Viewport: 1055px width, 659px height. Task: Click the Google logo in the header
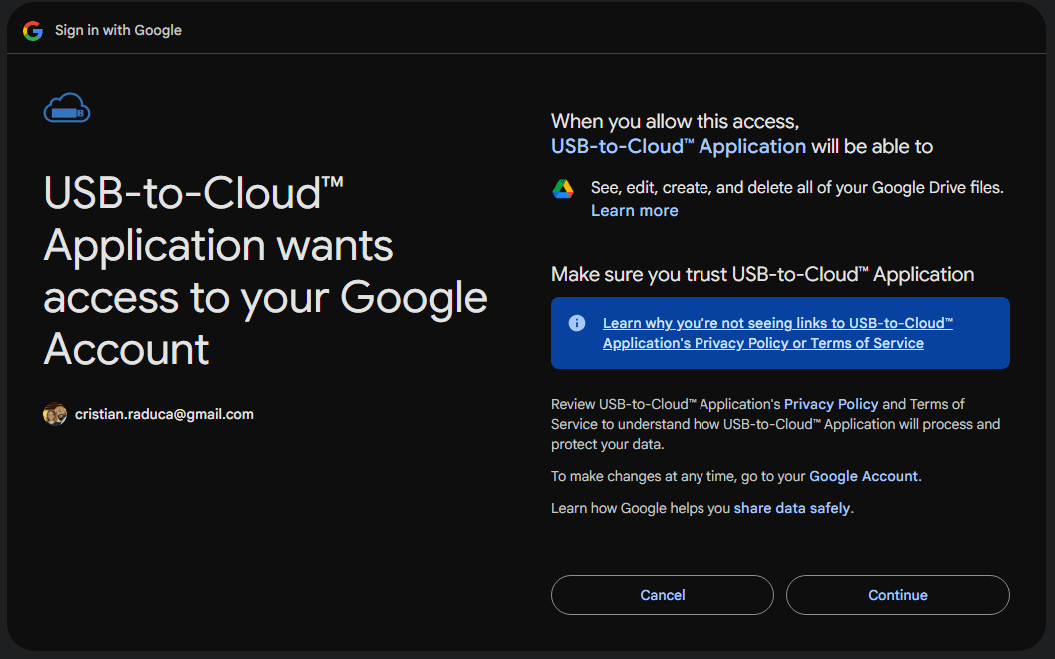[33, 30]
